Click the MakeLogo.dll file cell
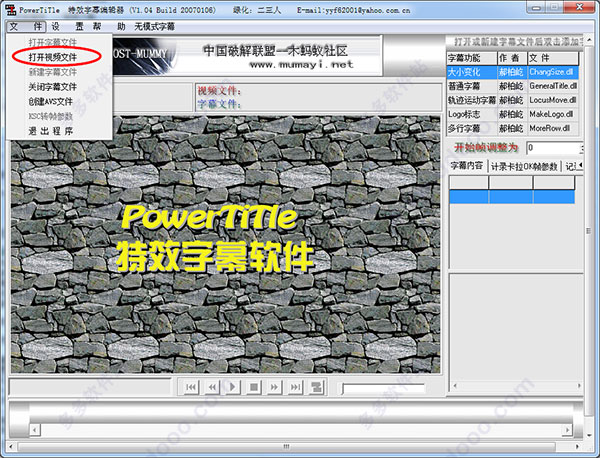600x458 pixels. (x=553, y=114)
